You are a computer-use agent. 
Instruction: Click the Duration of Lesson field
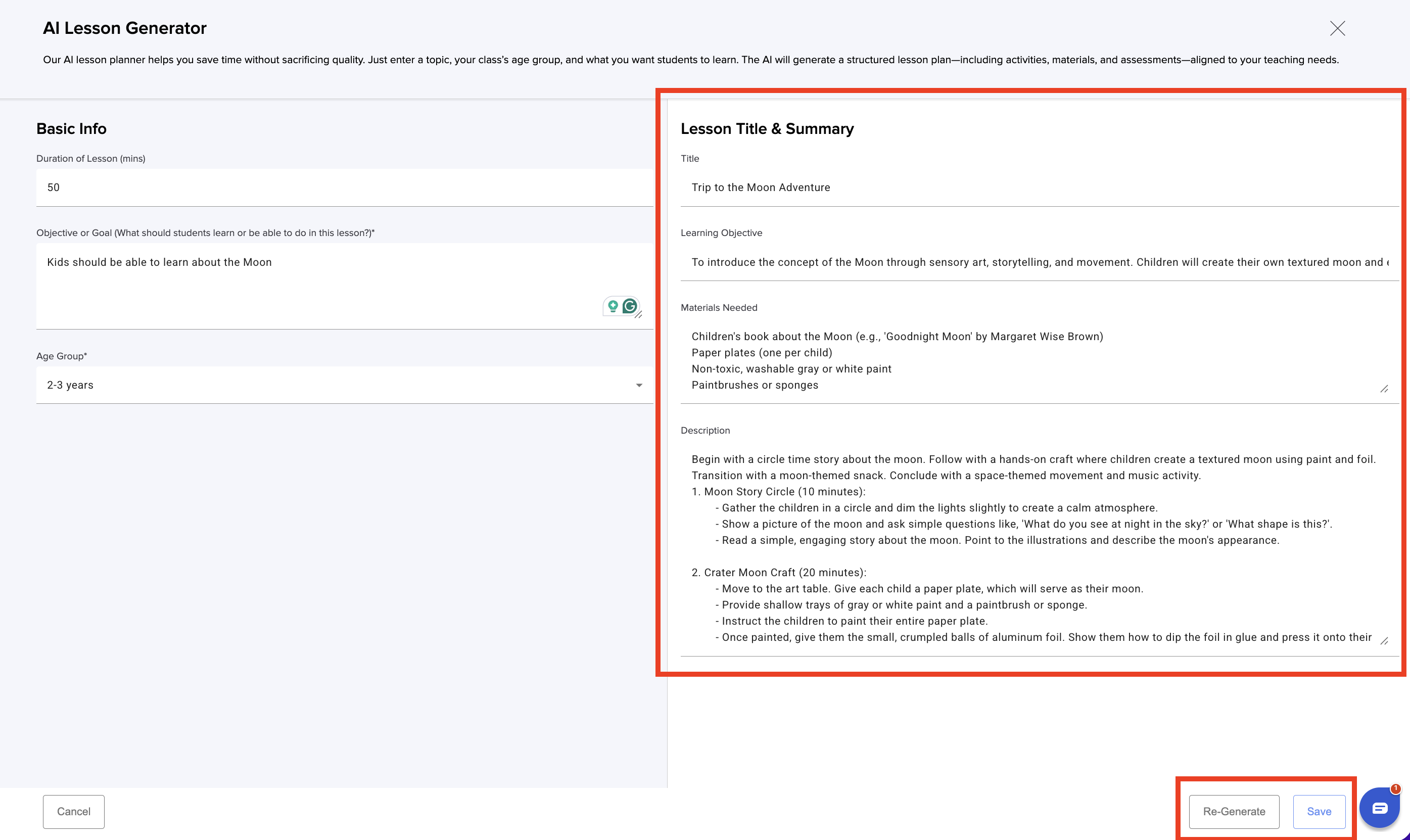point(344,188)
